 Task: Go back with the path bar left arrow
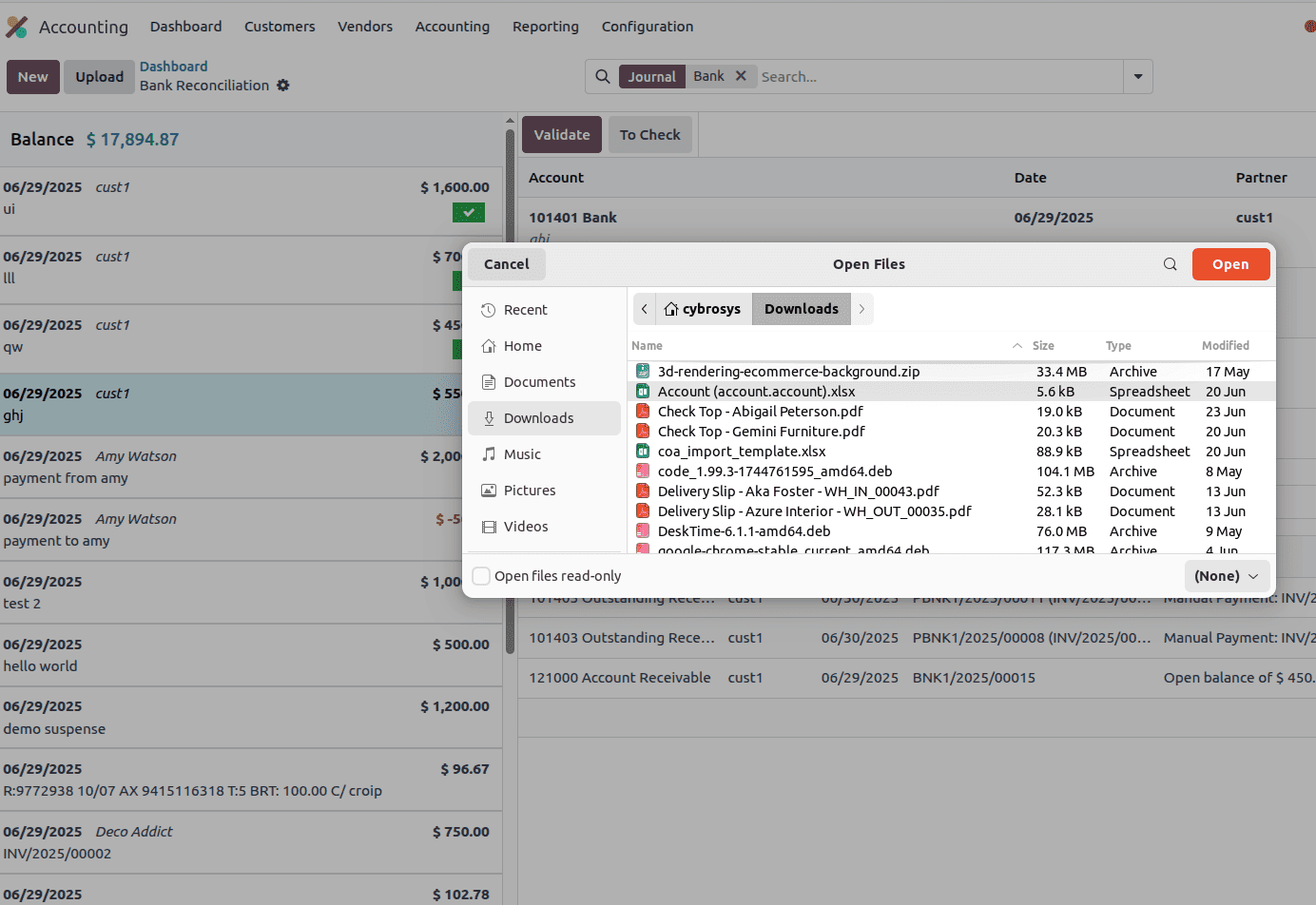coord(645,309)
